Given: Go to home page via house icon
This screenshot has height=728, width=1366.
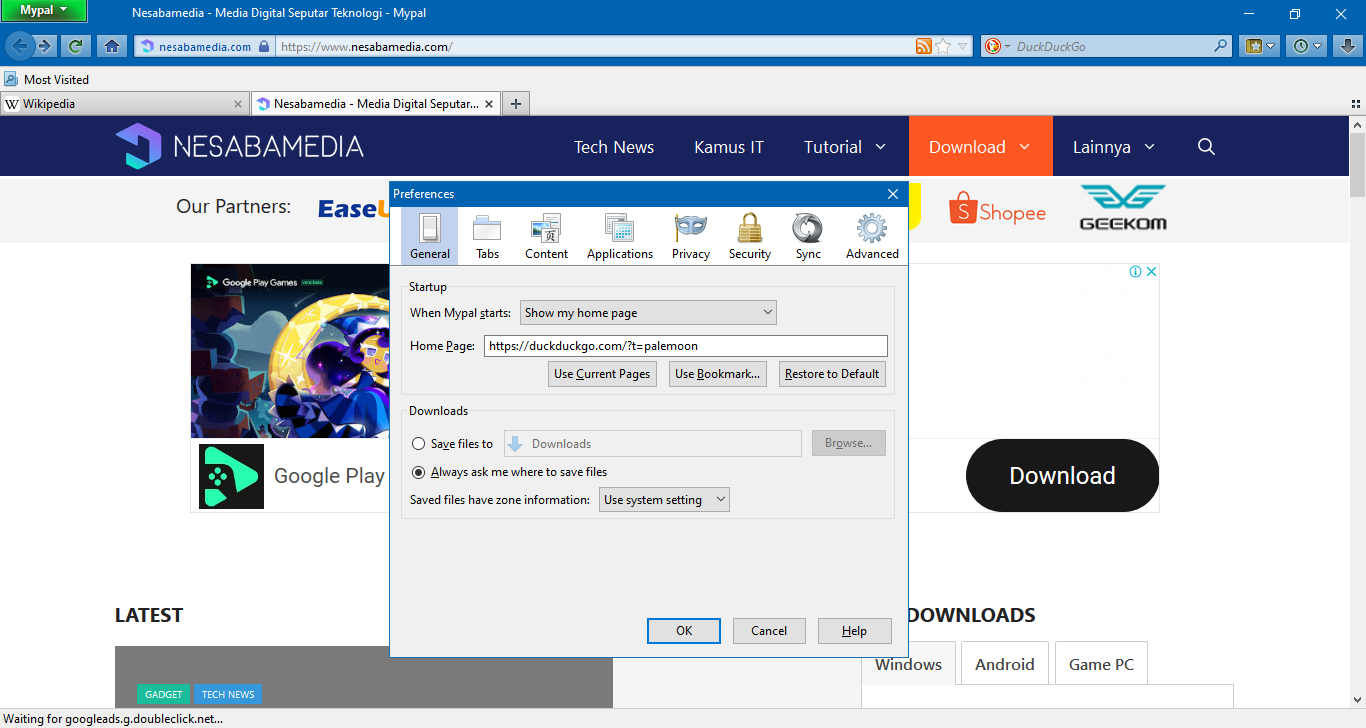Looking at the screenshot, I should pos(112,46).
